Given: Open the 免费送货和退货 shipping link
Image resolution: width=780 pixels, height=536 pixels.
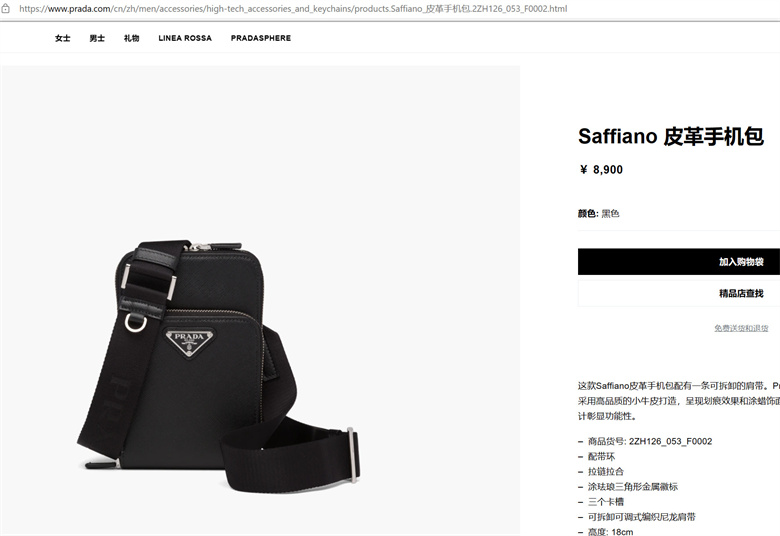Looking at the screenshot, I should (x=741, y=328).
